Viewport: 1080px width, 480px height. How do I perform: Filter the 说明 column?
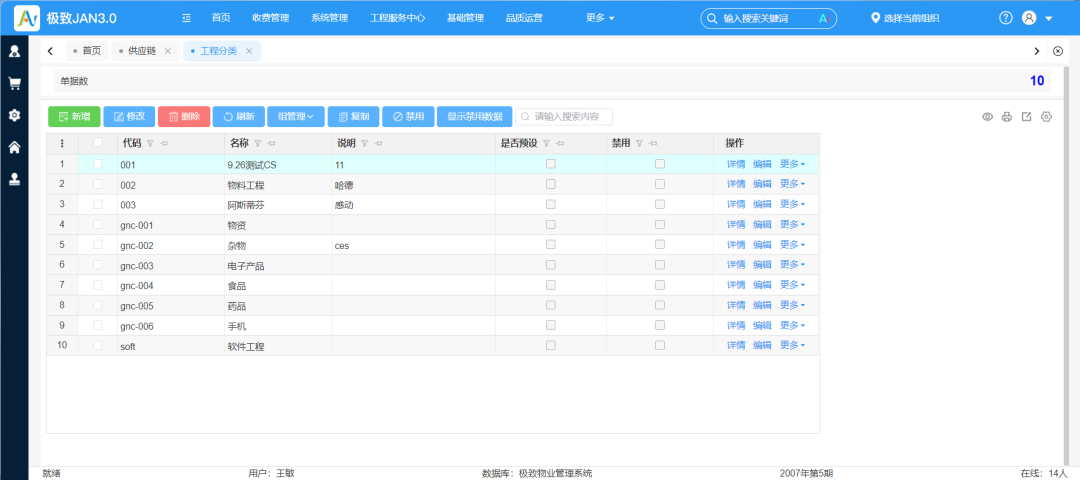365,143
